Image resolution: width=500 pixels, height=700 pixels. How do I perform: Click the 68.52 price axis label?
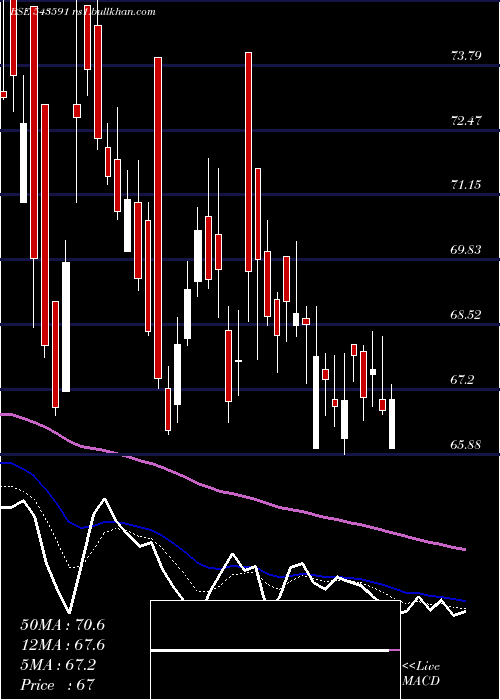coord(466,315)
